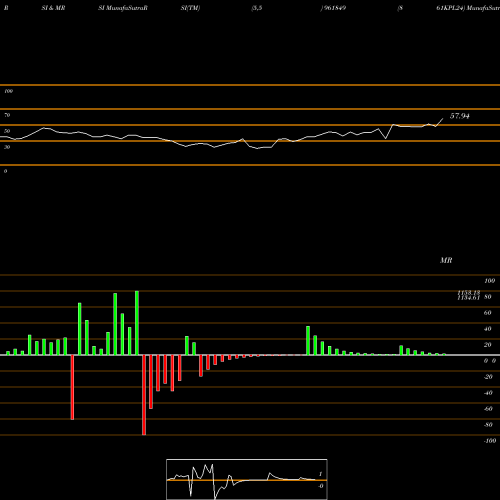Click '61KPL24) MunafaSutr' header text
Screen dimensions: 500x500
(468, 8)
